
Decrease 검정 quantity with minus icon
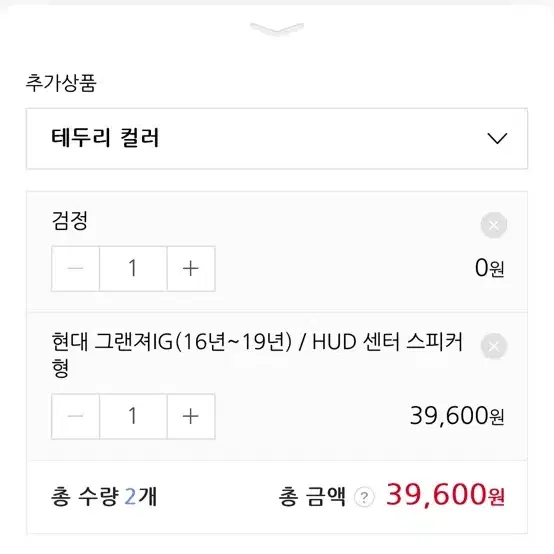[75, 269]
